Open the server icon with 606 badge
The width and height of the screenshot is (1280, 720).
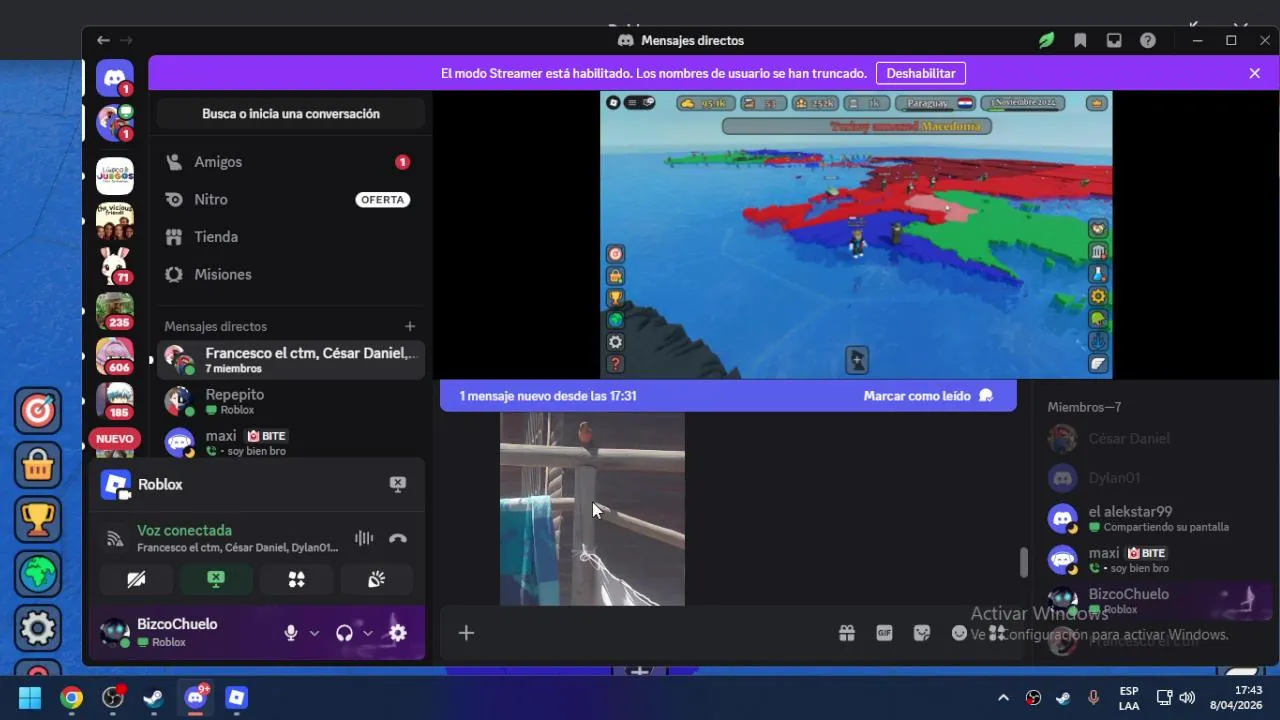click(115, 356)
